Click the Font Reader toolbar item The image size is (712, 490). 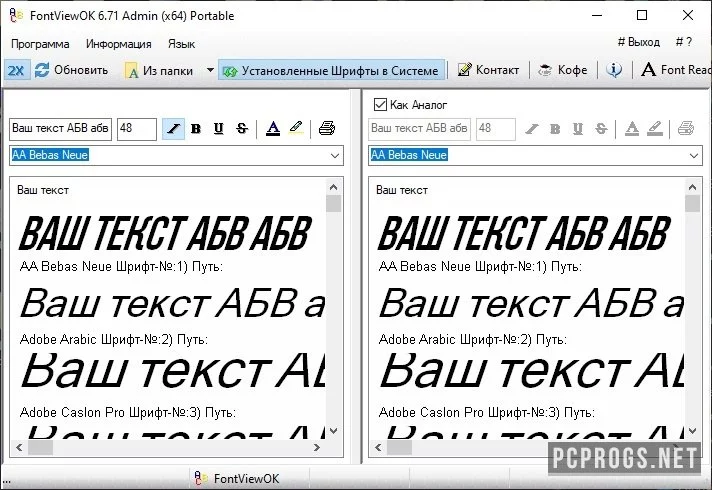pyautogui.click(x=676, y=70)
